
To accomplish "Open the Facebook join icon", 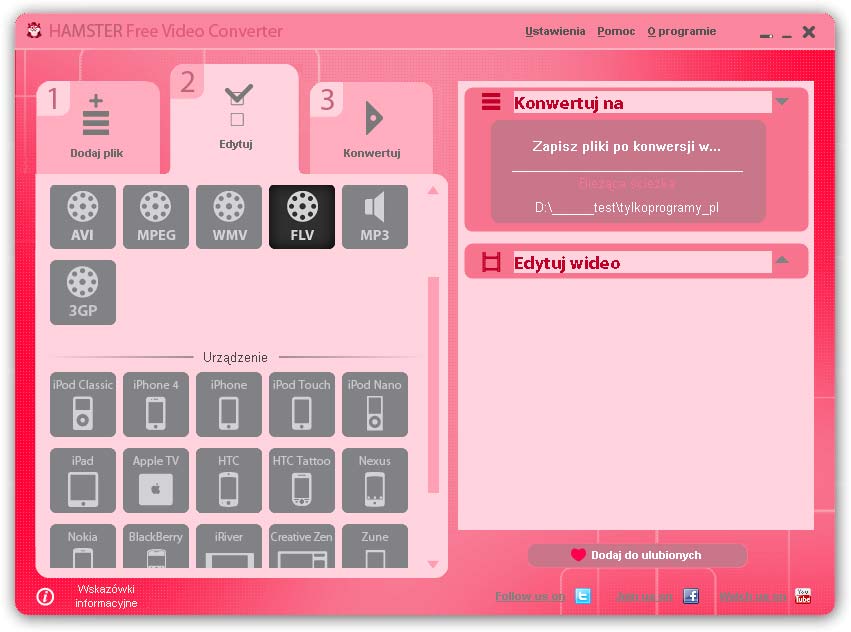I will (690, 596).
